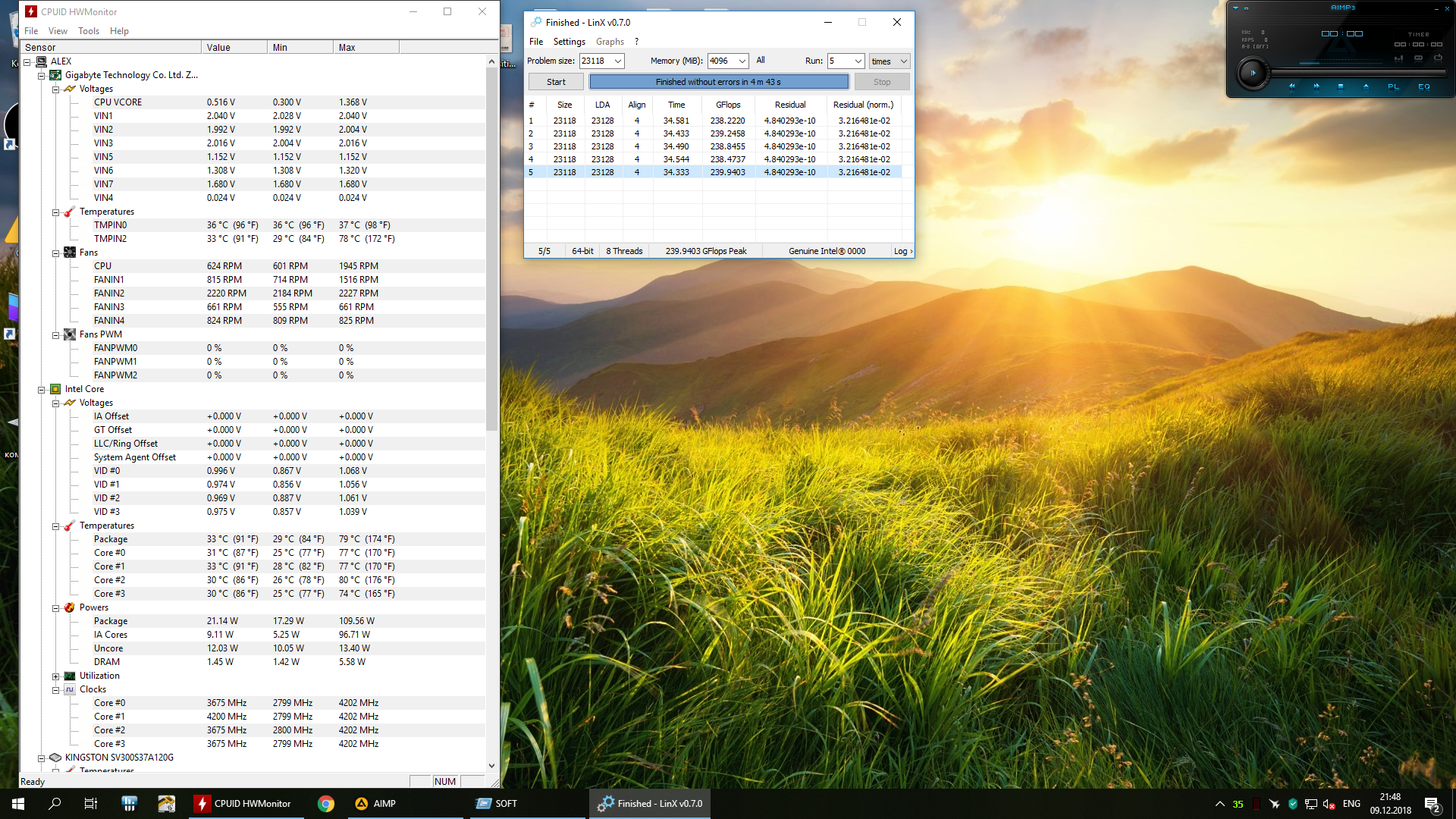
Task: Open the Problem size dropdown
Action: tap(618, 61)
